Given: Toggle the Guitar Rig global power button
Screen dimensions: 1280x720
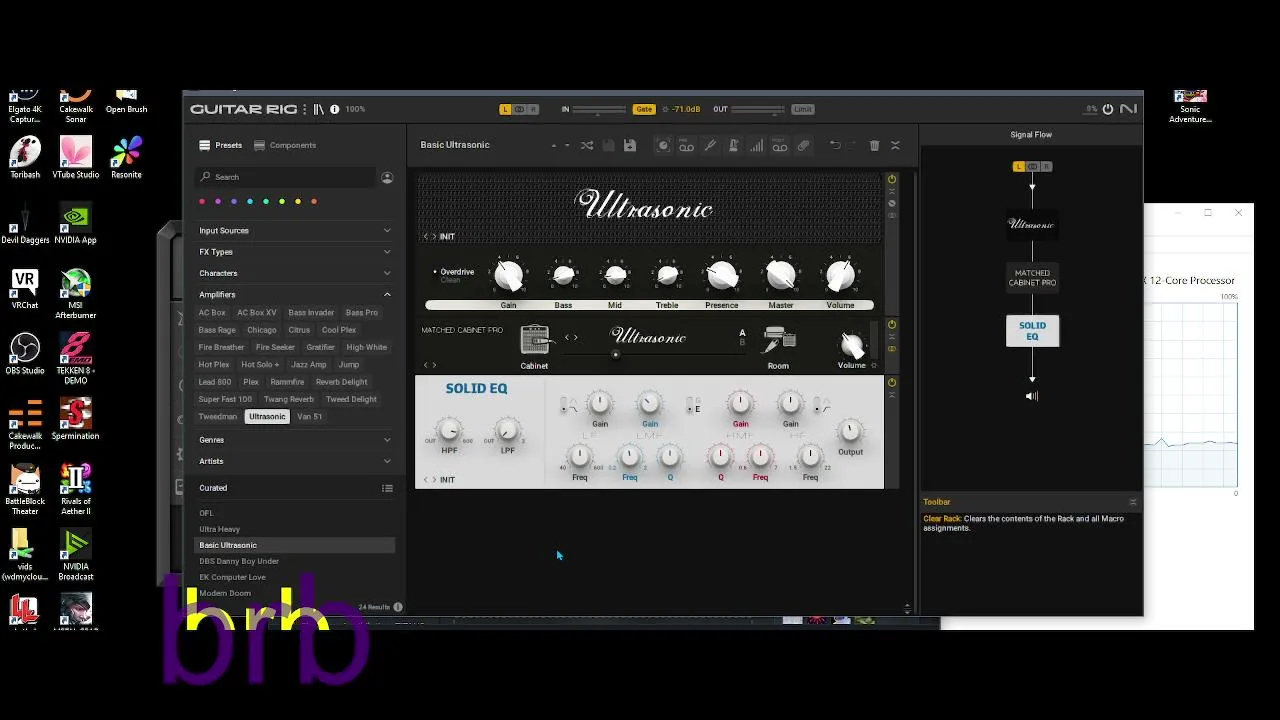Looking at the screenshot, I should tap(1108, 109).
